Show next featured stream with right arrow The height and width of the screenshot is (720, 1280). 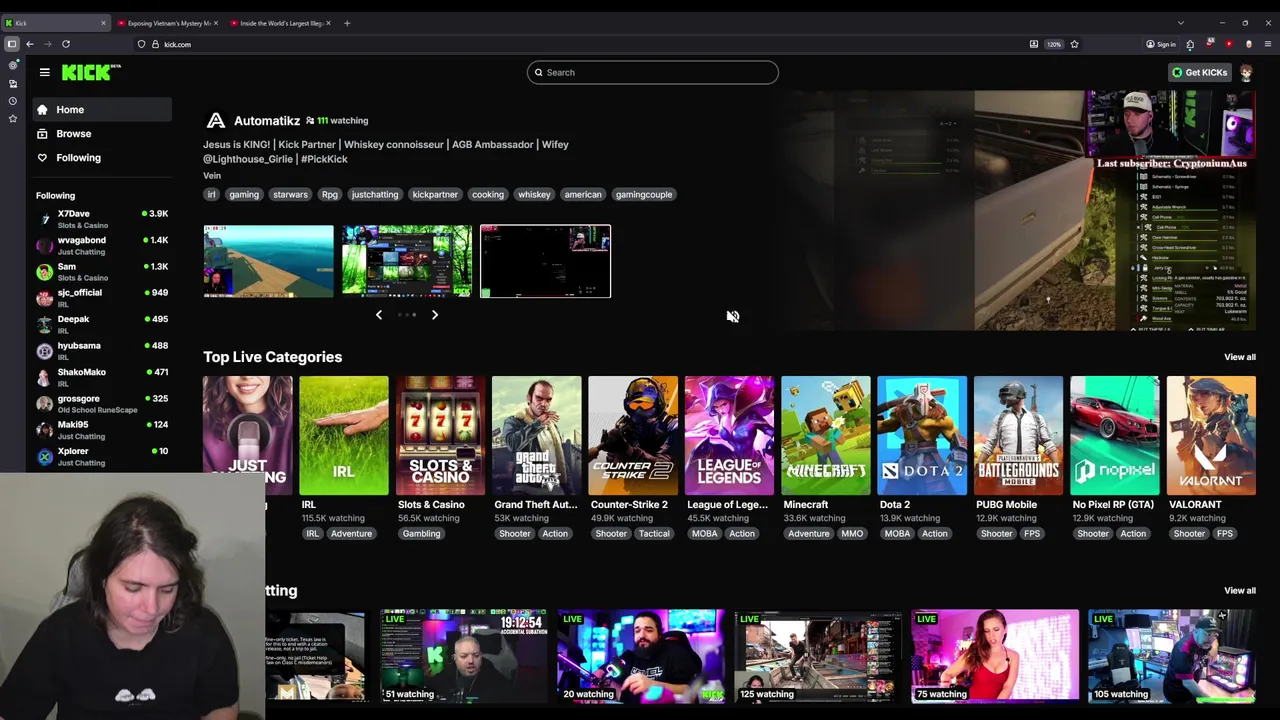click(x=434, y=315)
